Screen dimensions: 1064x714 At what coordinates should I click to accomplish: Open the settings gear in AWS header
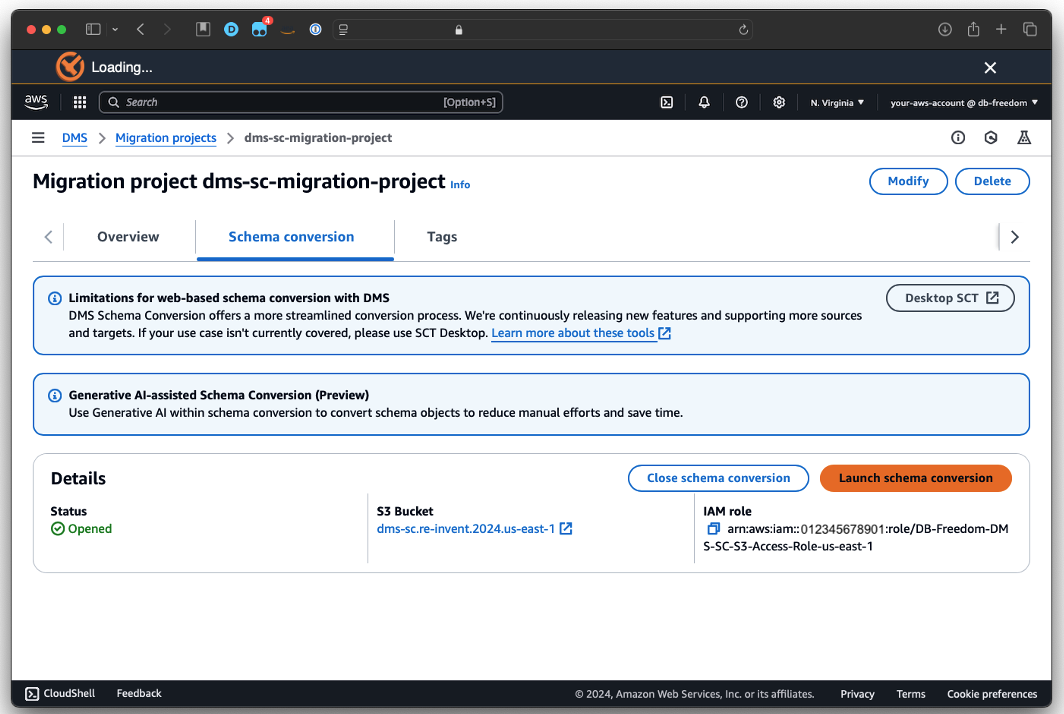click(x=779, y=102)
